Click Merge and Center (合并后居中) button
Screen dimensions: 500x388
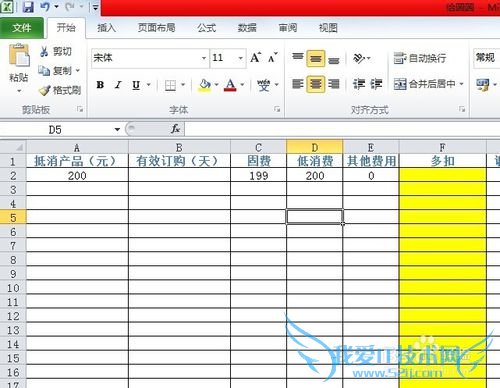[425, 84]
